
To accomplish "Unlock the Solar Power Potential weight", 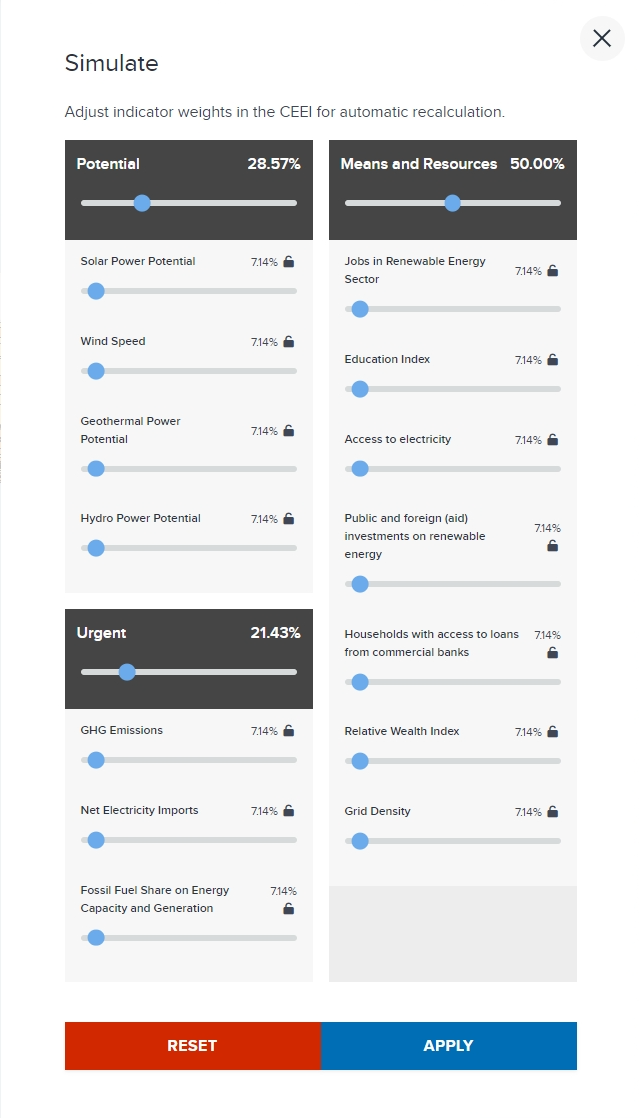I will [x=288, y=261].
